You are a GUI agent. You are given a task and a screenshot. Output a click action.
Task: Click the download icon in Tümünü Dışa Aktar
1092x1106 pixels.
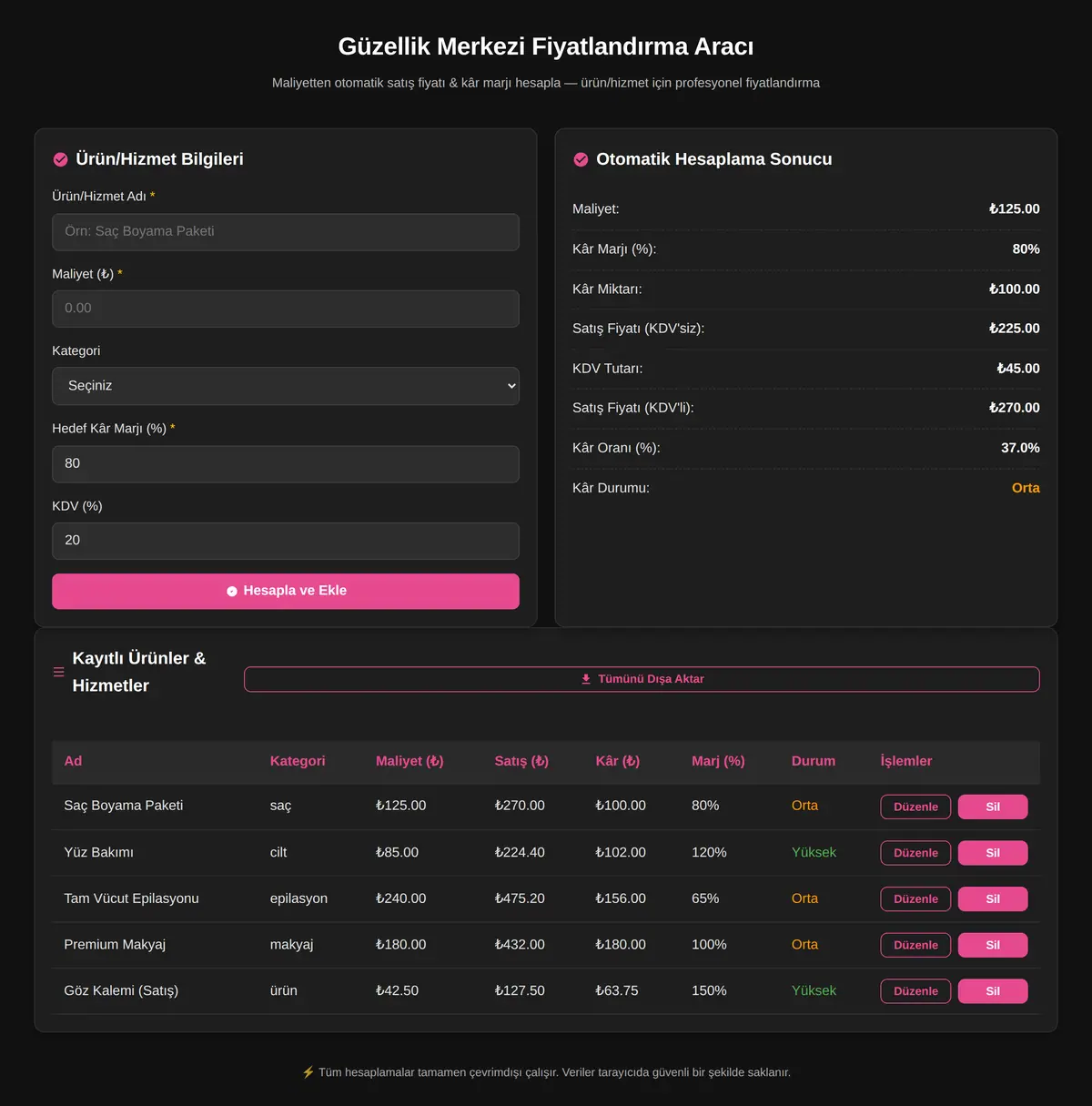click(586, 679)
